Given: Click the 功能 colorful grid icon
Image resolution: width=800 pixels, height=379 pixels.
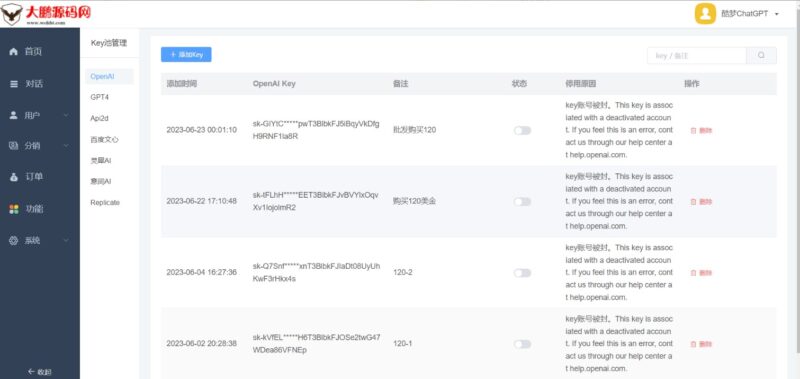Looking at the screenshot, I should click(14, 209).
